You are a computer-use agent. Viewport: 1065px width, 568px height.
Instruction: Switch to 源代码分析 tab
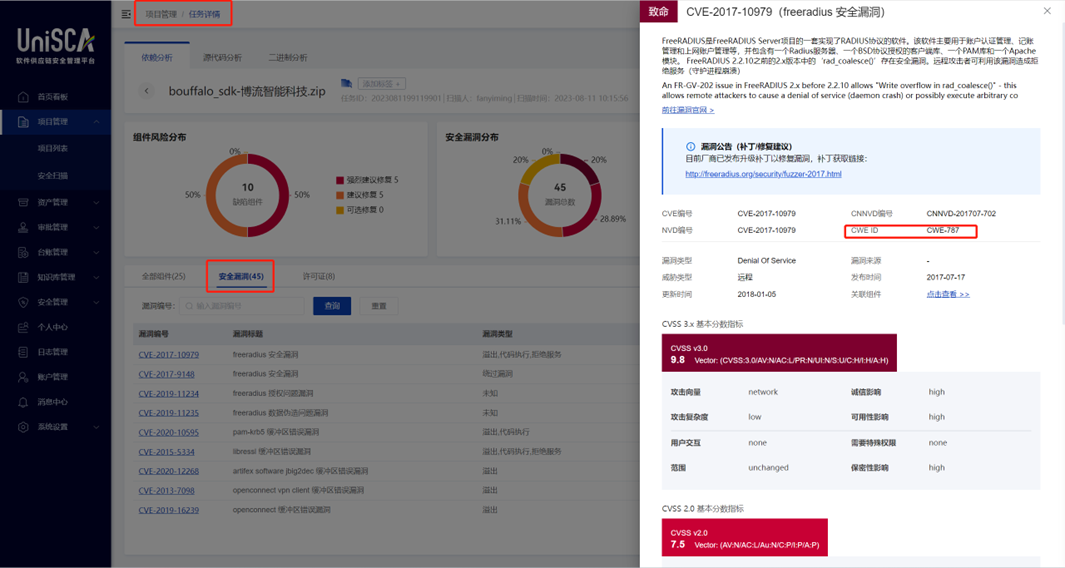point(222,58)
